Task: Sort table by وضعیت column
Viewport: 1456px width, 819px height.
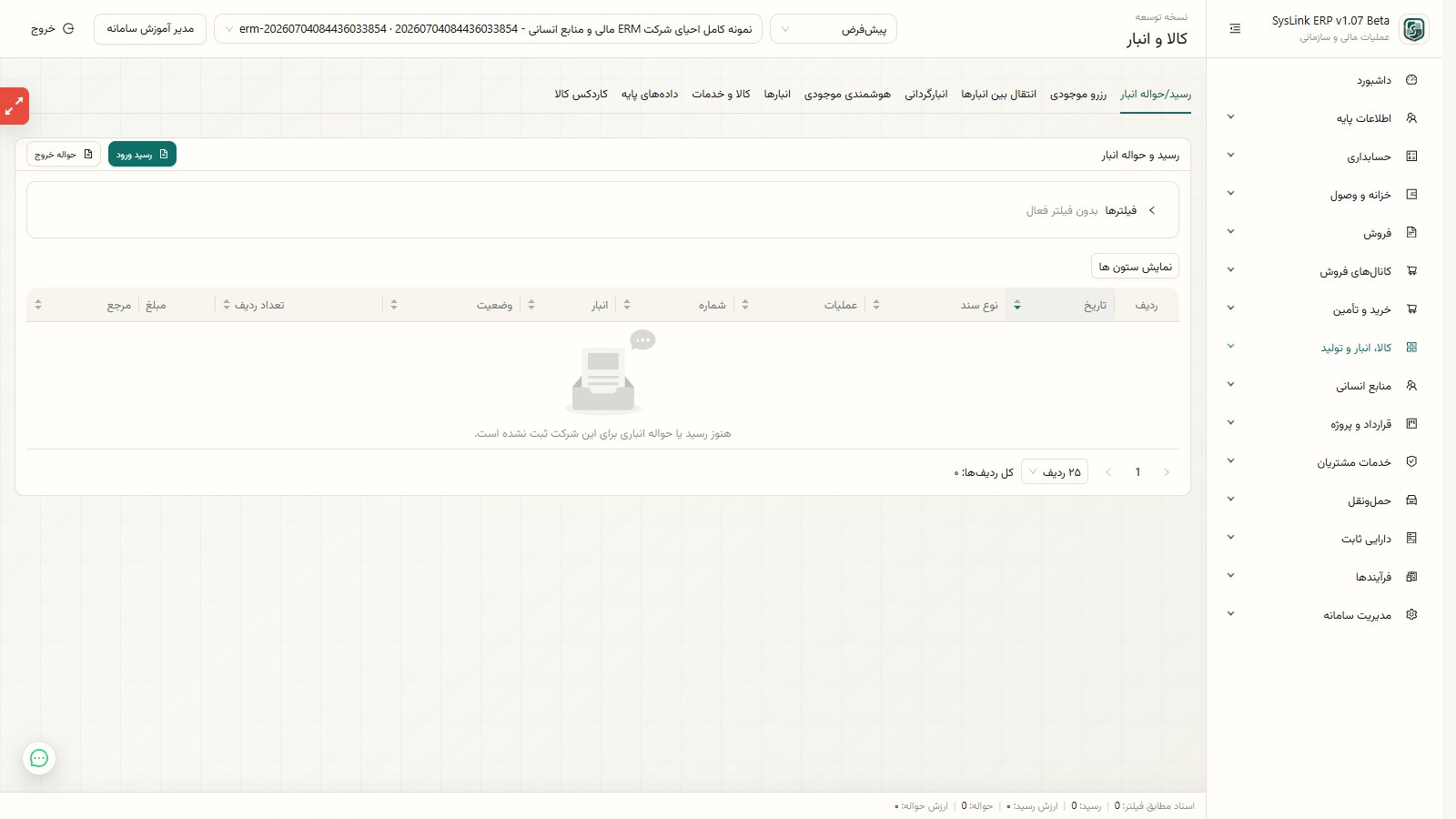Action: click(x=451, y=305)
